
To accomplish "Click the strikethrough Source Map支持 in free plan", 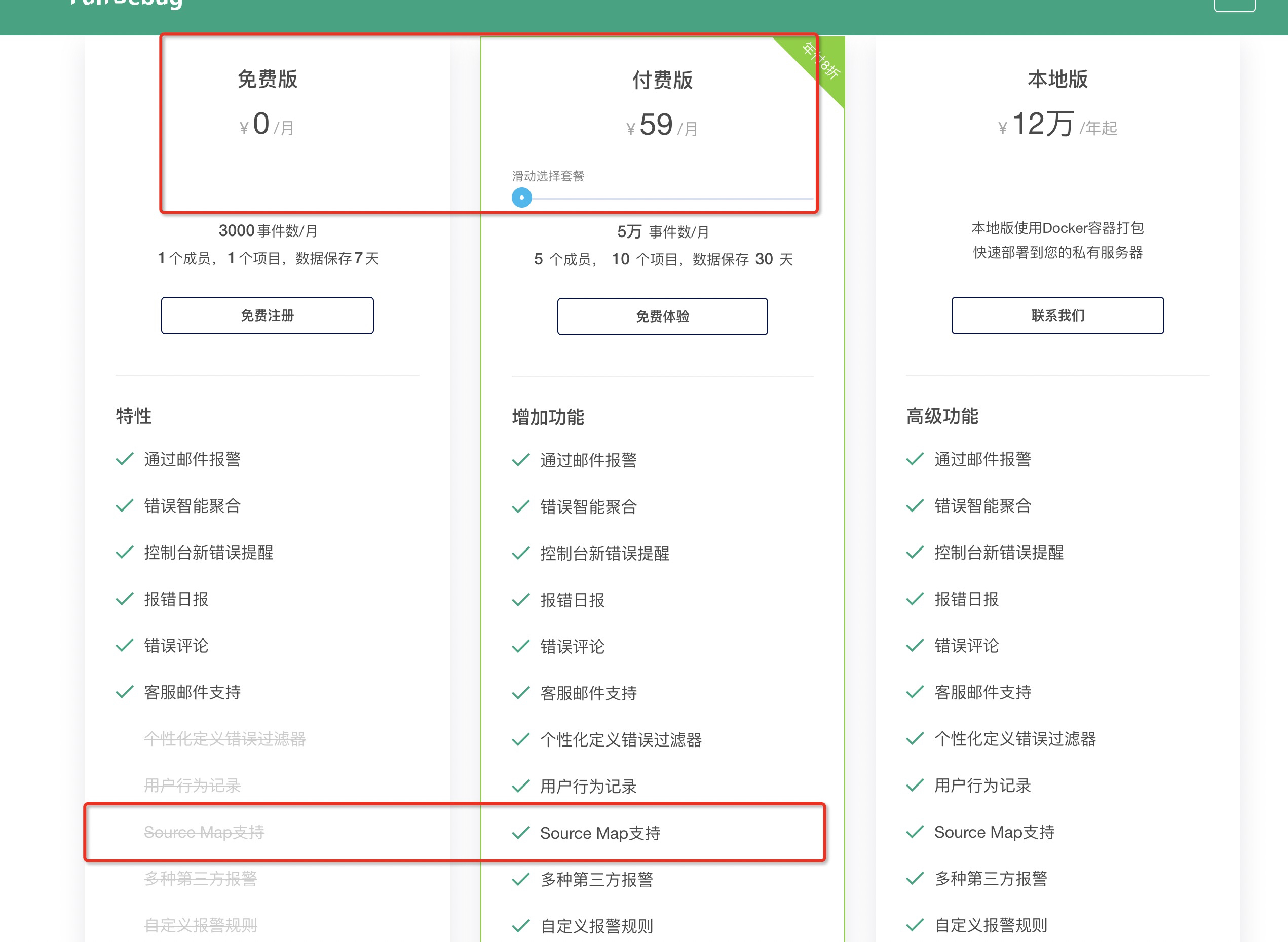I will click(204, 832).
